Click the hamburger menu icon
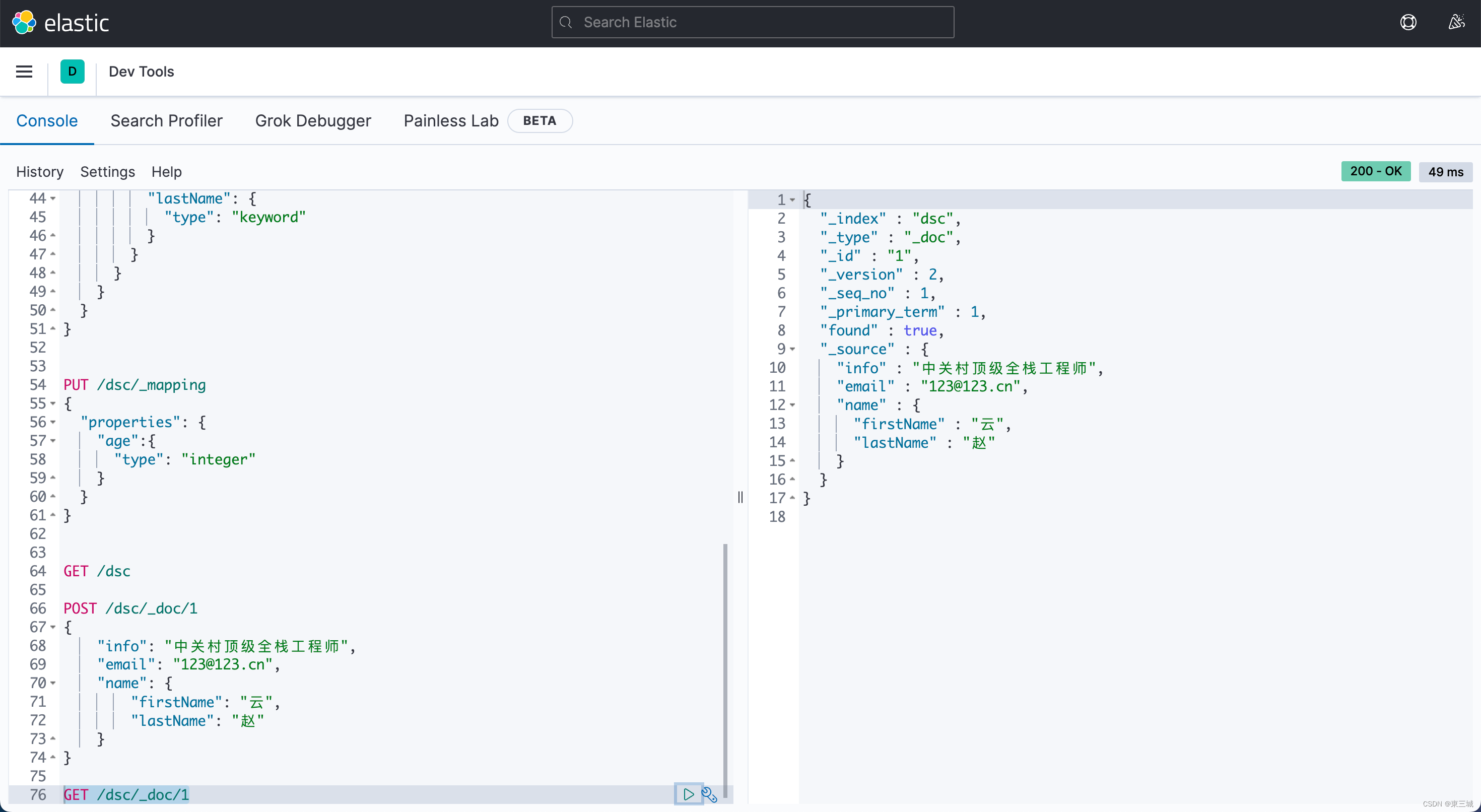This screenshot has width=1481, height=812. click(24, 71)
